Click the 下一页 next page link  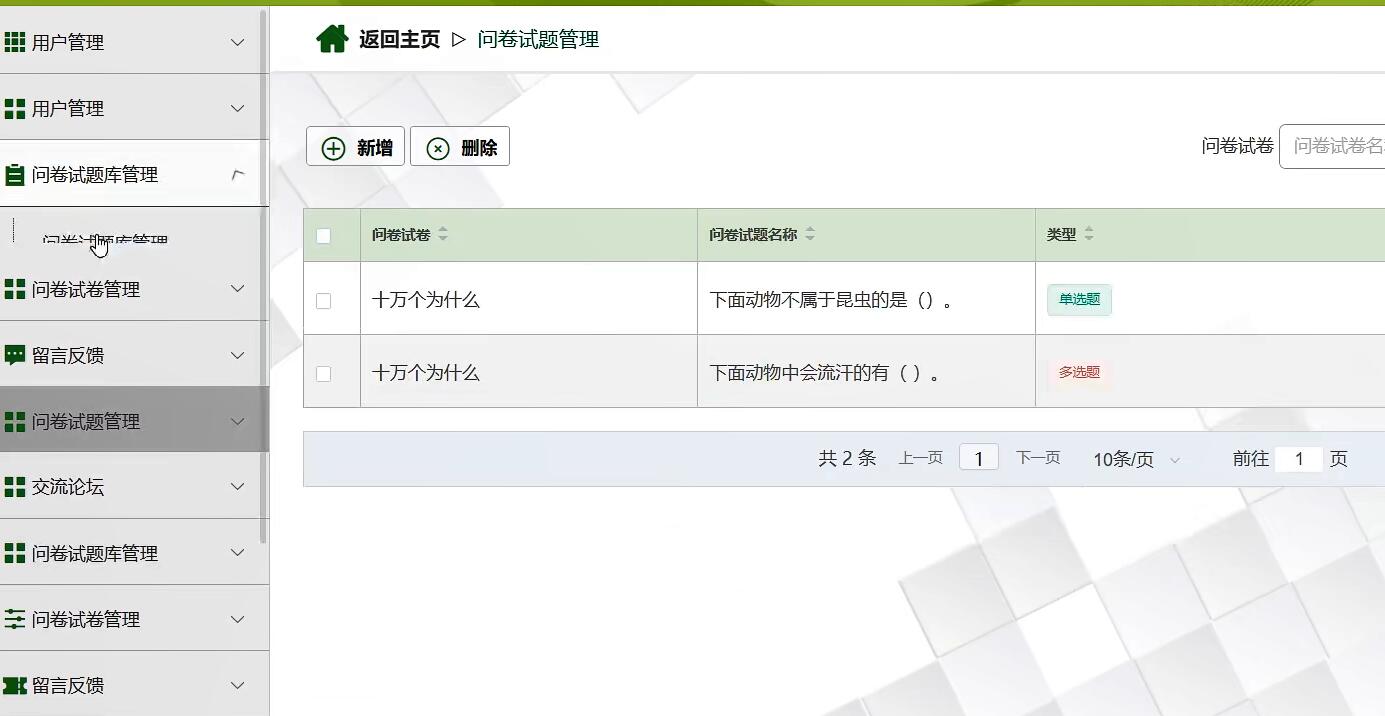(x=1037, y=457)
